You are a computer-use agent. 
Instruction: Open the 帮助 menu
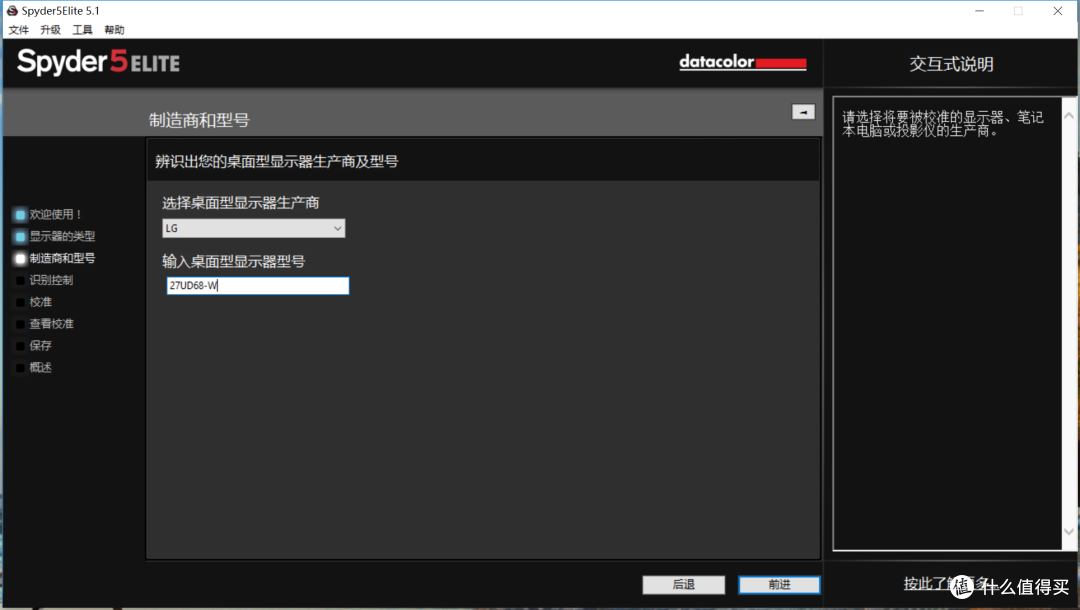point(114,30)
